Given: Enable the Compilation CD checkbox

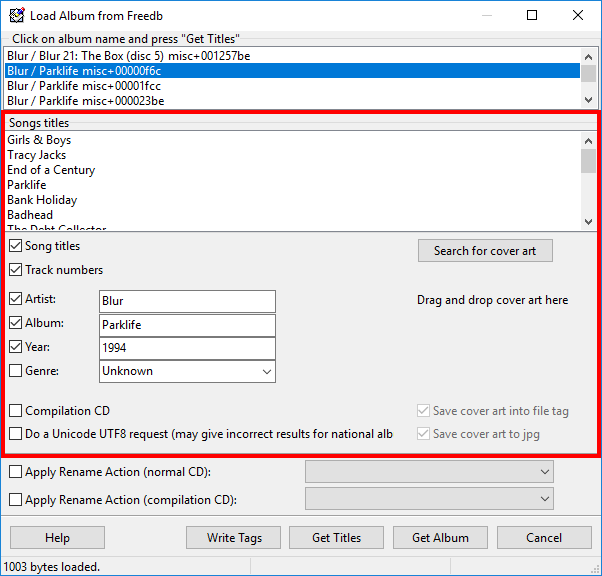Looking at the screenshot, I should tap(15, 411).
